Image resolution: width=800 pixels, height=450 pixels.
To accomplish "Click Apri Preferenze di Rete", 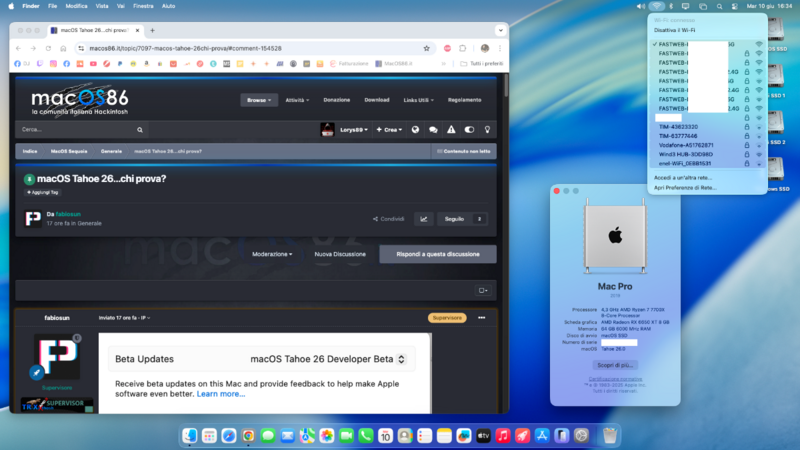I will tap(685, 188).
